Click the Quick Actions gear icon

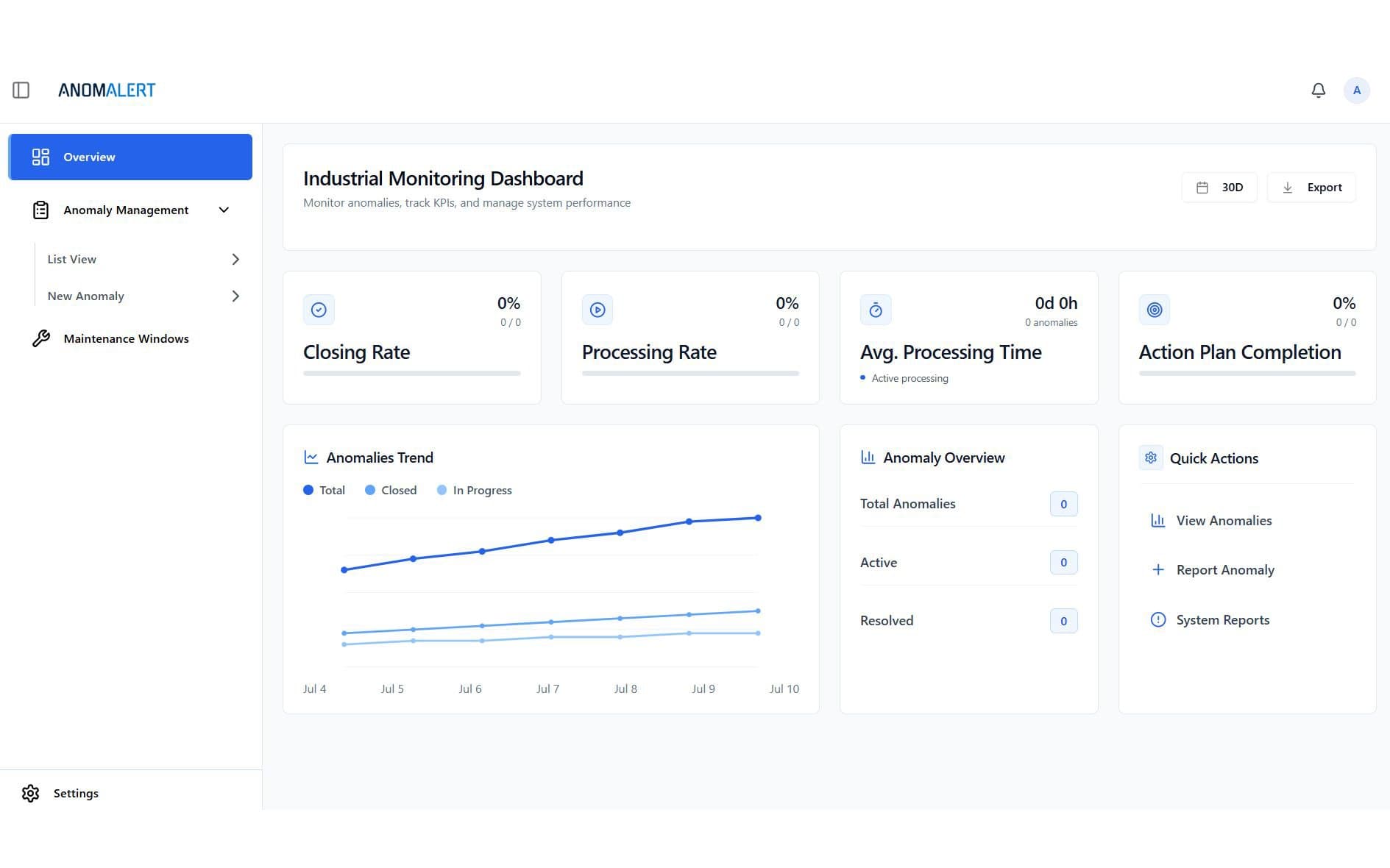(x=1151, y=458)
